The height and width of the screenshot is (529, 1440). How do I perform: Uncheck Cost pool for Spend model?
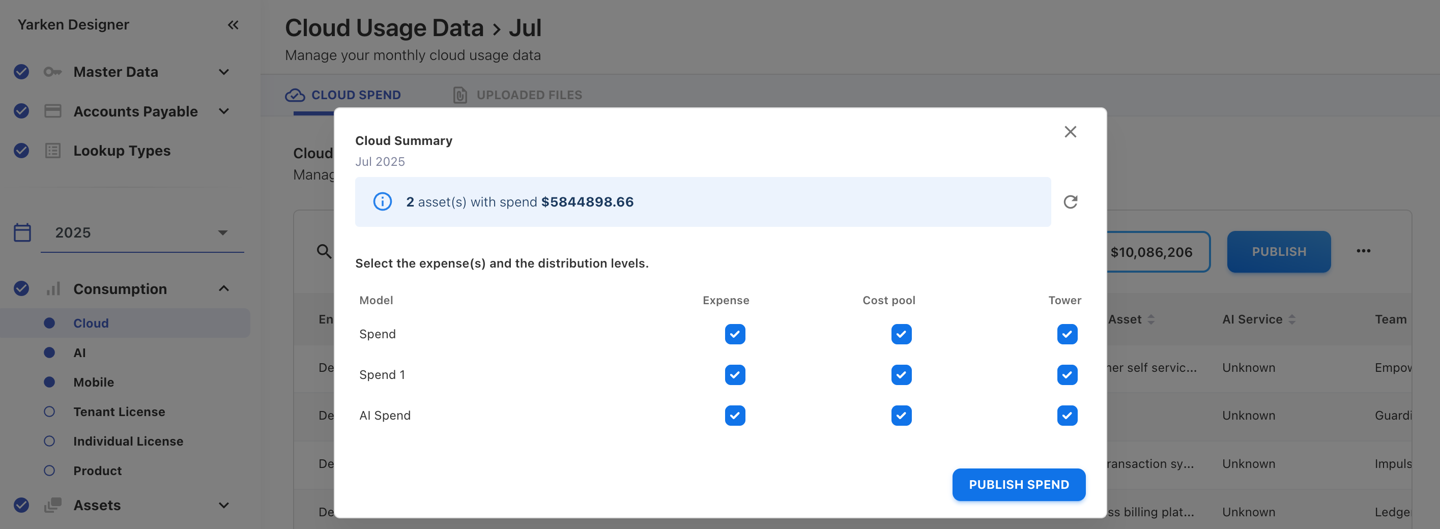coord(901,334)
